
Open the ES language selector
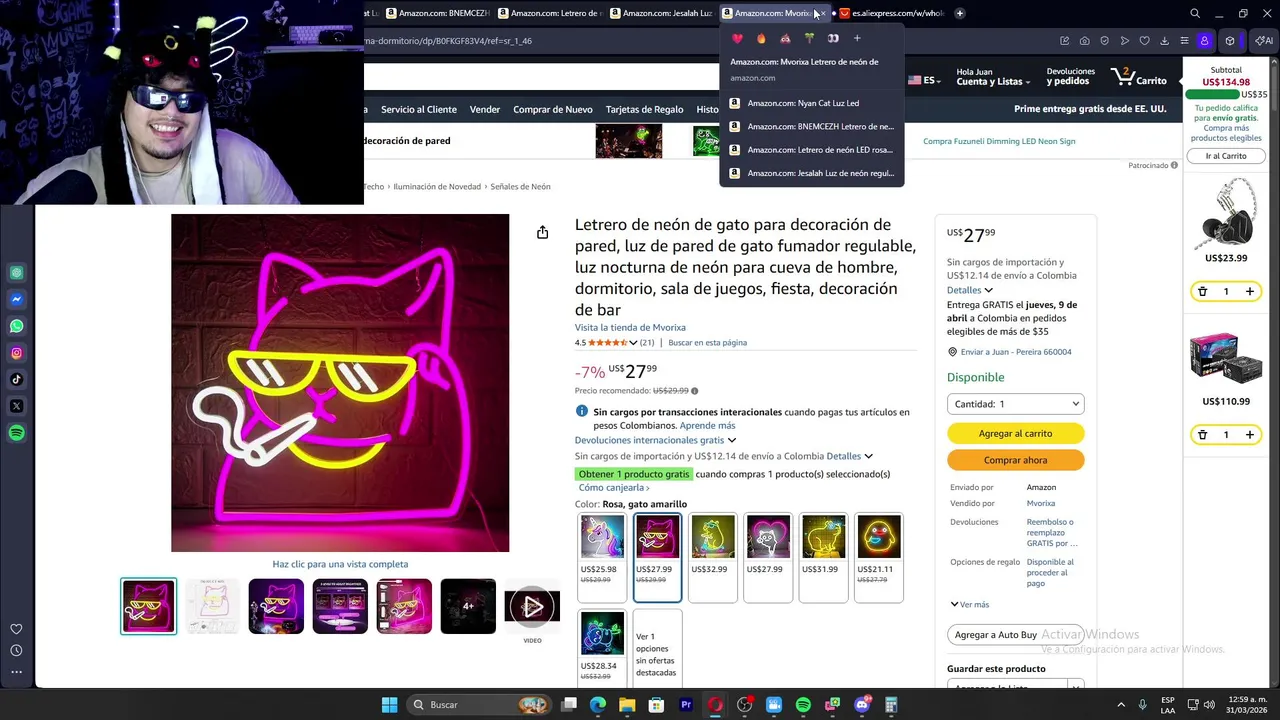[x=923, y=80]
